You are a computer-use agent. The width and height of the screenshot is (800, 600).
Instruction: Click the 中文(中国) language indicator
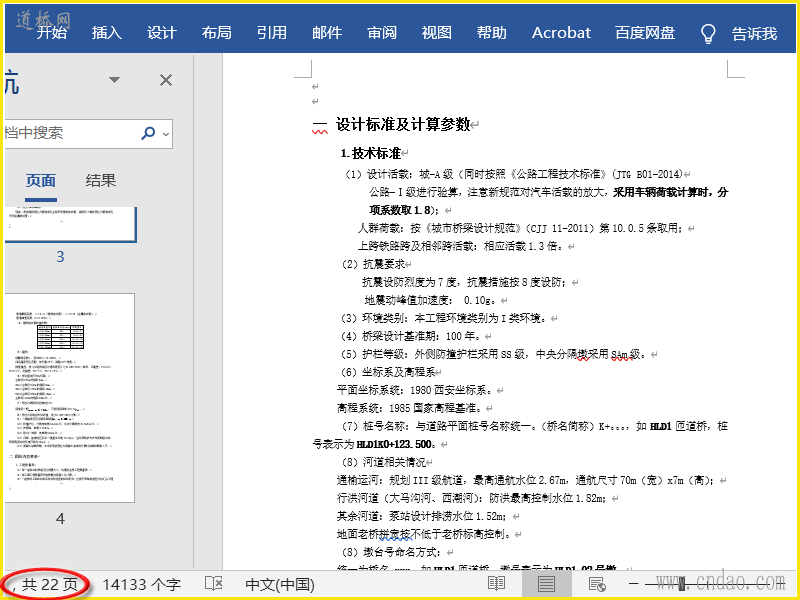(x=279, y=583)
